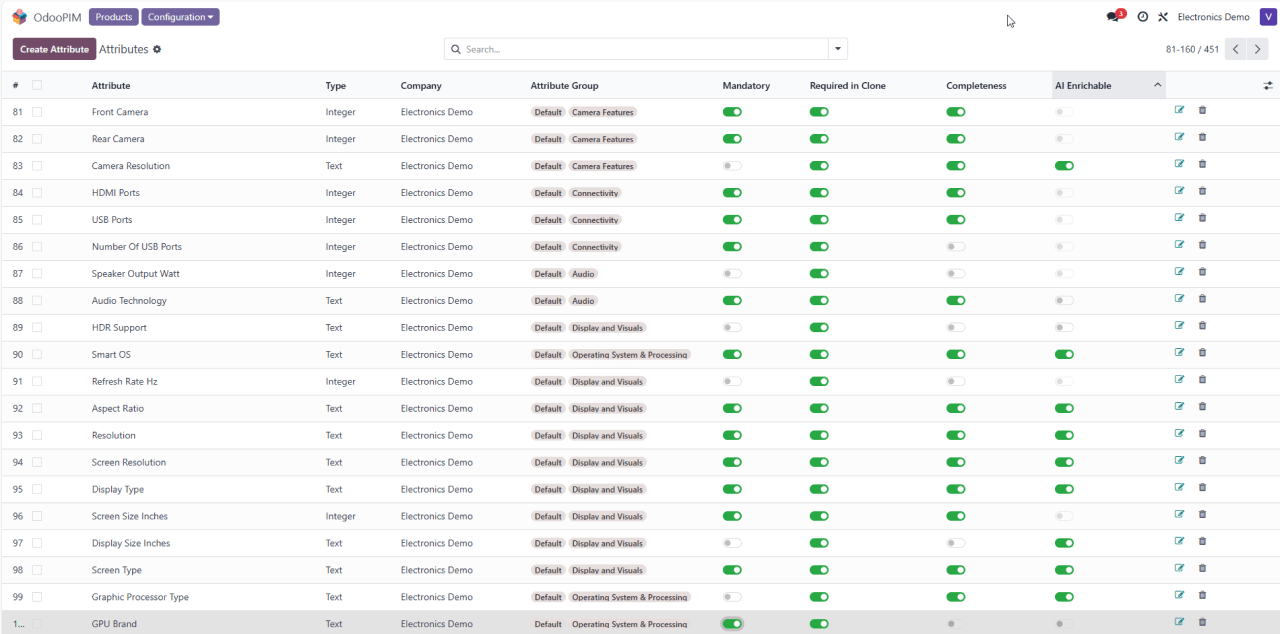This screenshot has height=634, width=1280.
Task: Expand the search options dropdown arrow
Action: coord(838,49)
